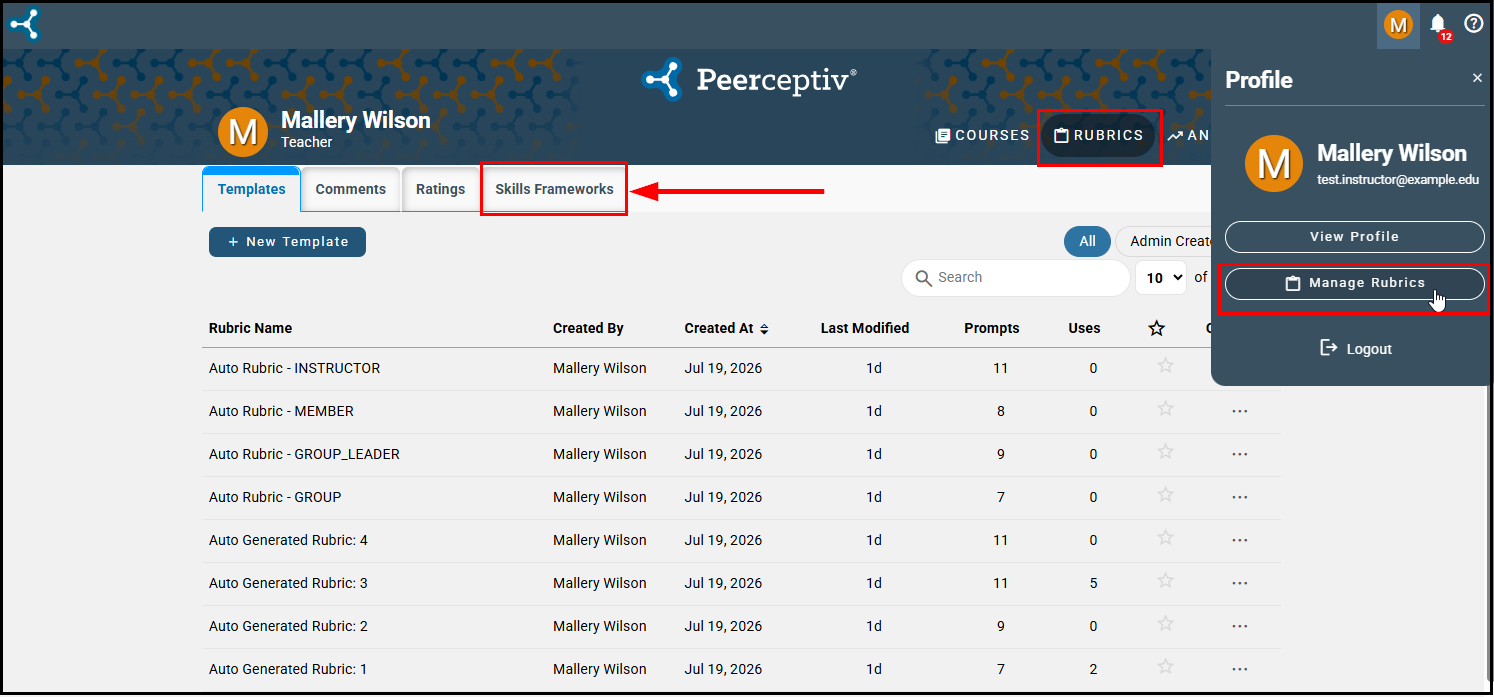
Task: Switch to the Skills Frameworks tab
Action: tap(554, 189)
